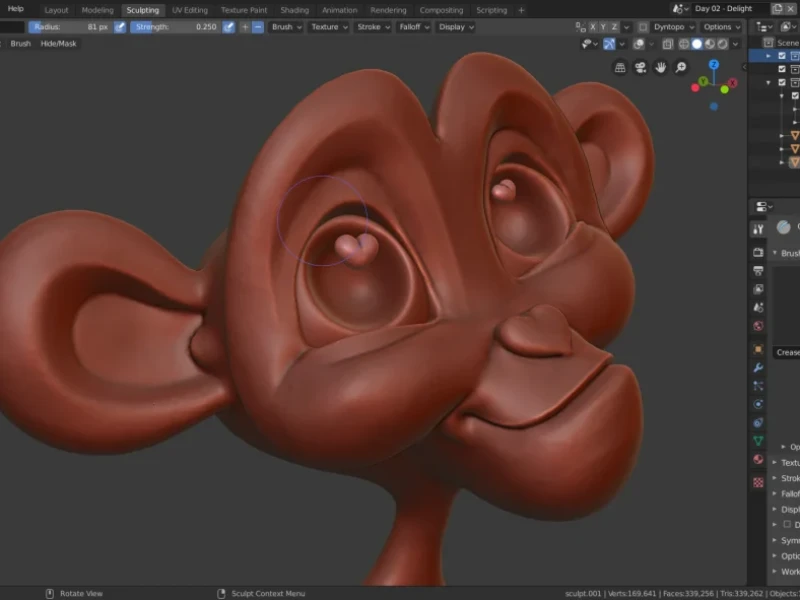Switch to the UV Editing workspace tab
Viewport: 800px width, 600px height.
pyautogui.click(x=190, y=10)
